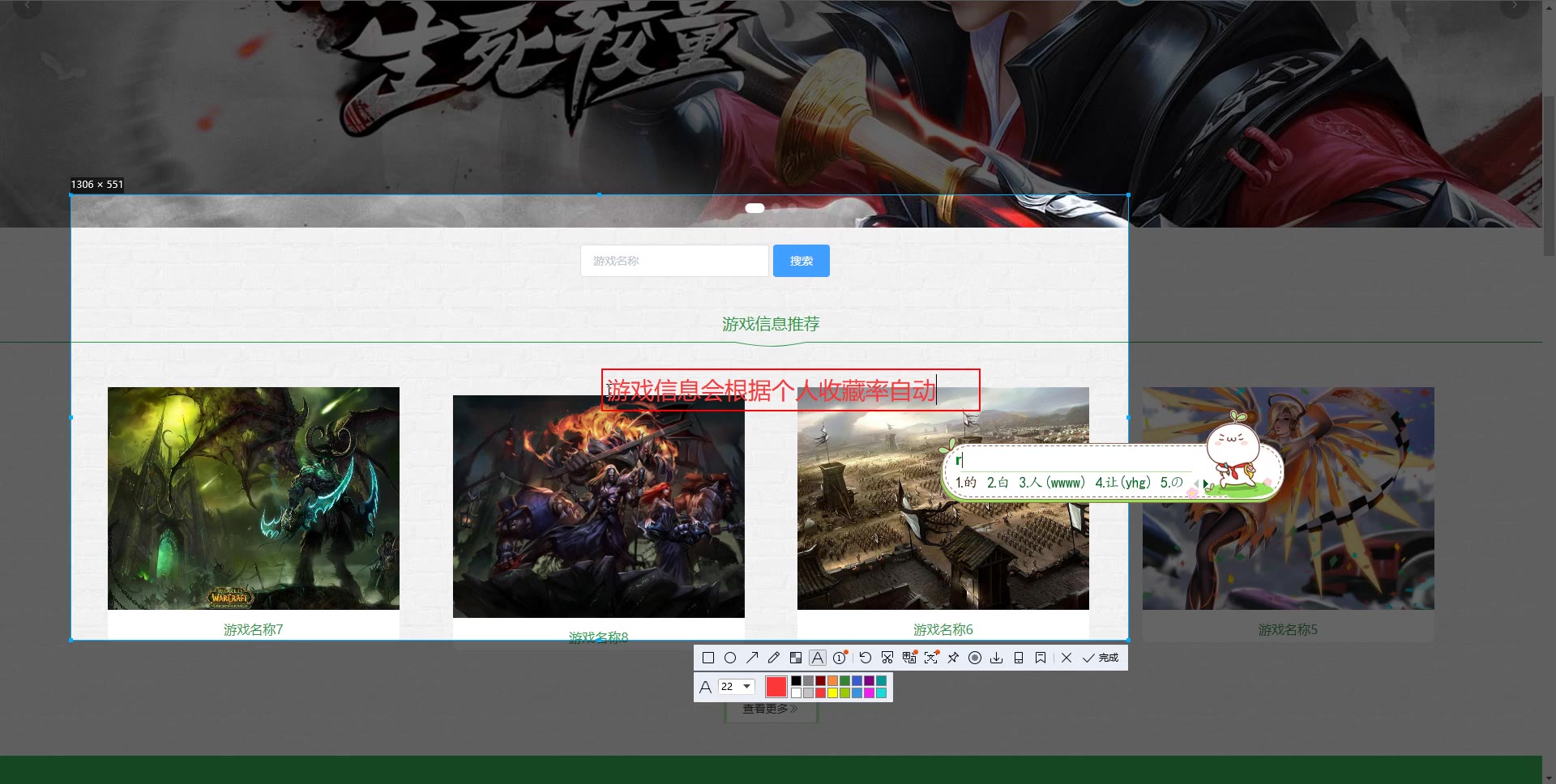Click the large current red color swatch

pos(776,687)
